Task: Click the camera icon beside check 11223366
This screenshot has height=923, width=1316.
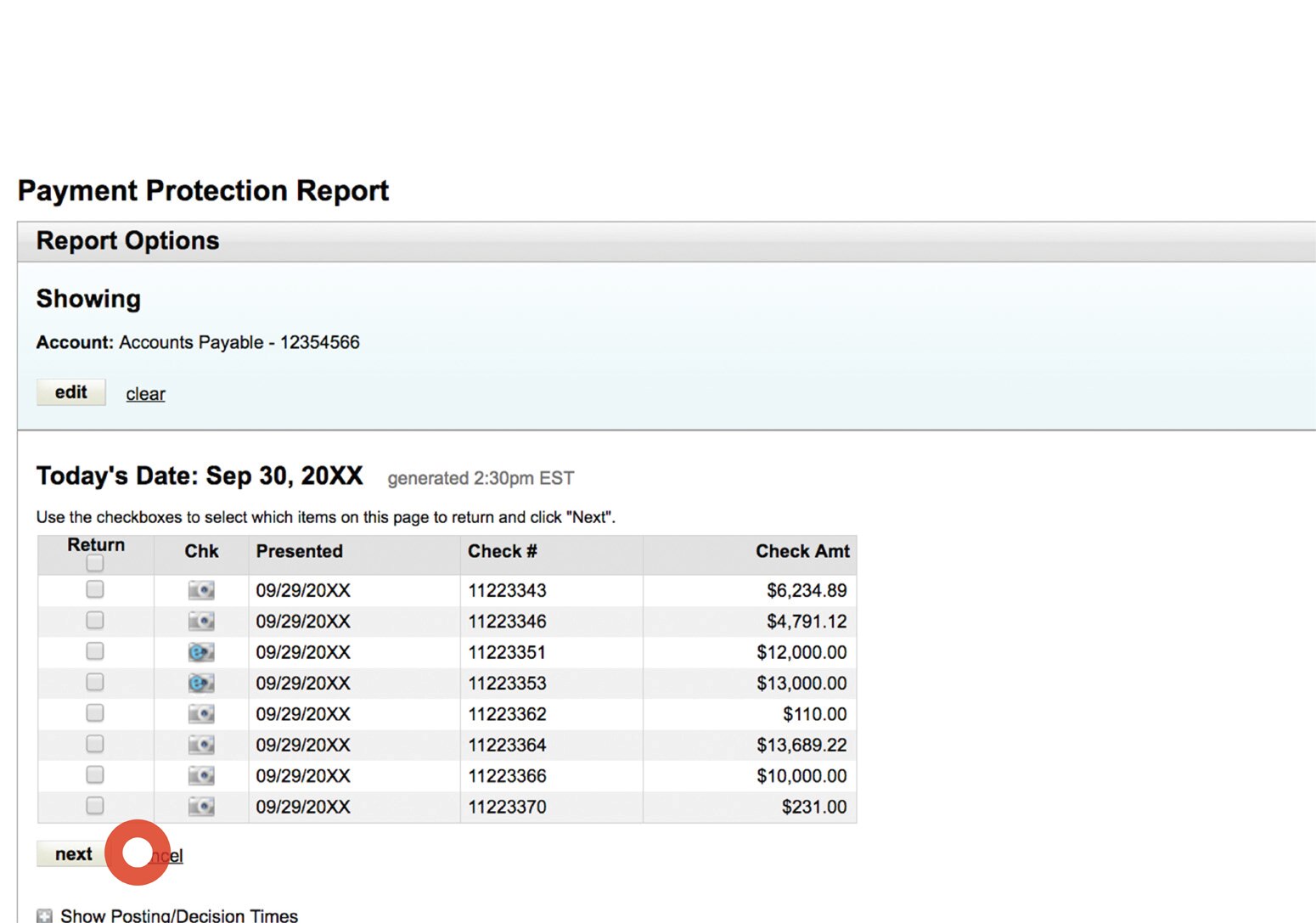Action: (200, 774)
